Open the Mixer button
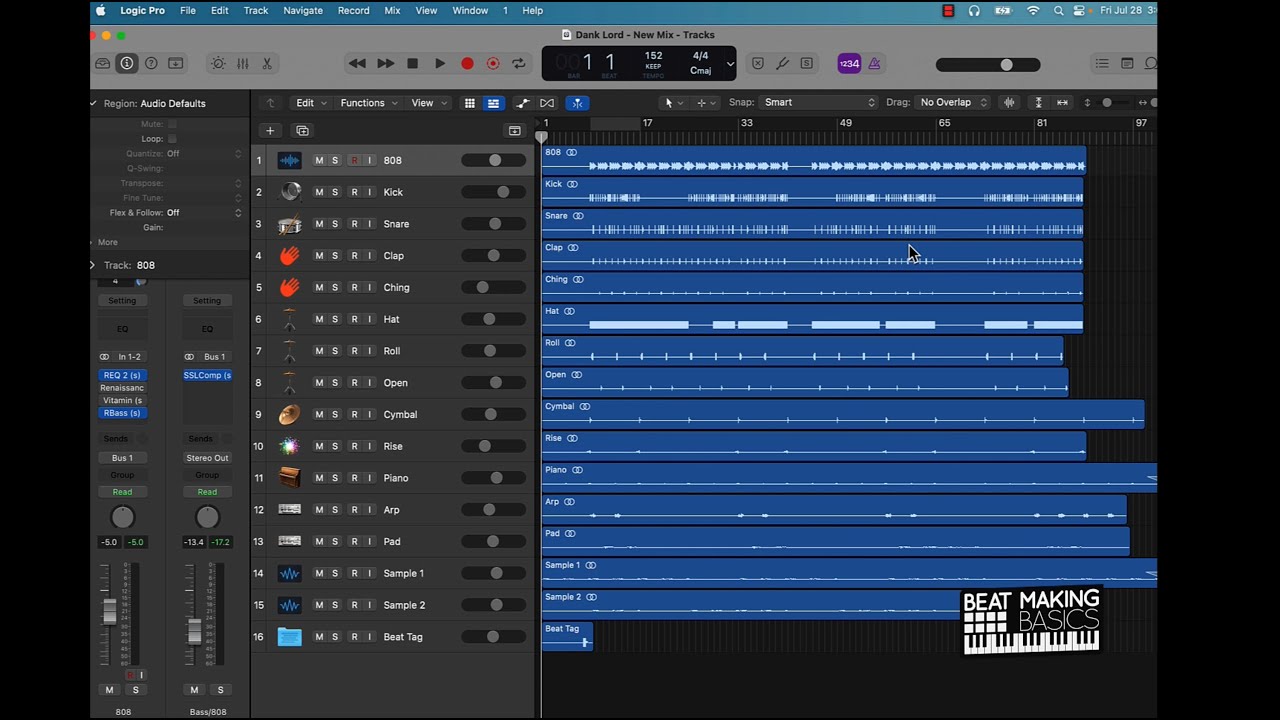The image size is (1280, 720). pos(242,63)
